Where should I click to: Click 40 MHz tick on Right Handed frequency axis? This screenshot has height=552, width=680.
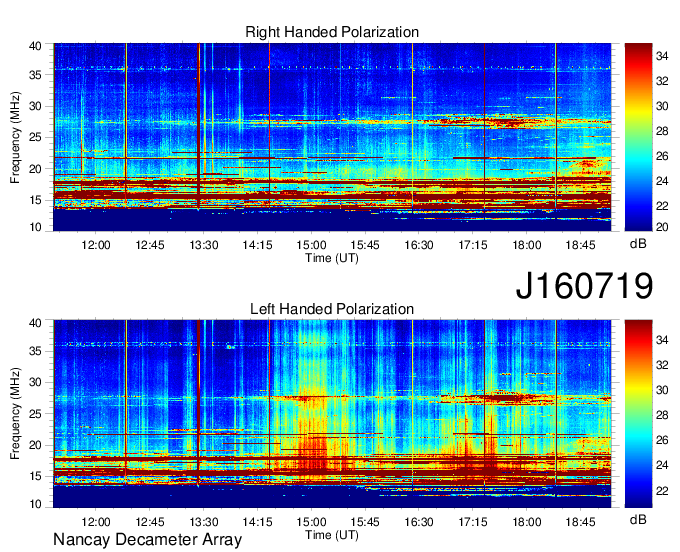coord(35,46)
